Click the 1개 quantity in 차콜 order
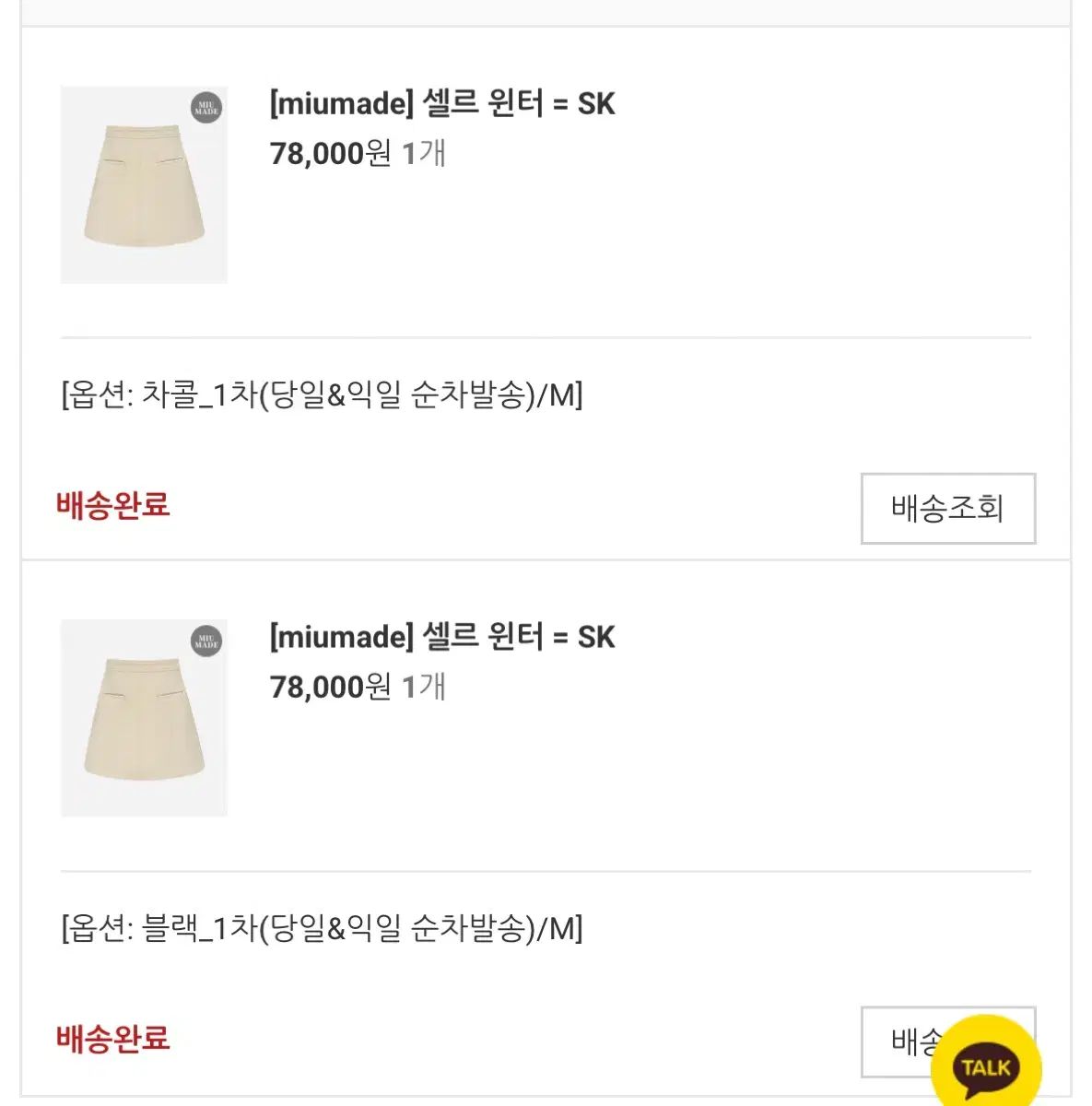The height and width of the screenshot is (1106, 1092). click(425, 153)
